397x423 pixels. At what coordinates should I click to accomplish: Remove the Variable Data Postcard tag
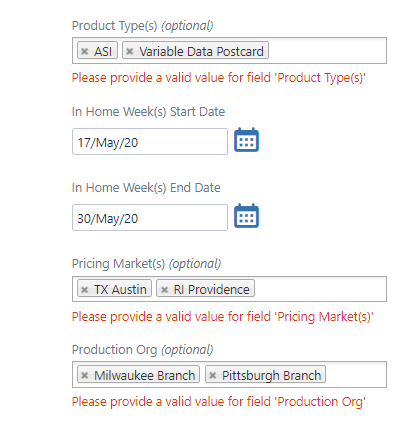[x=130, y=51]
